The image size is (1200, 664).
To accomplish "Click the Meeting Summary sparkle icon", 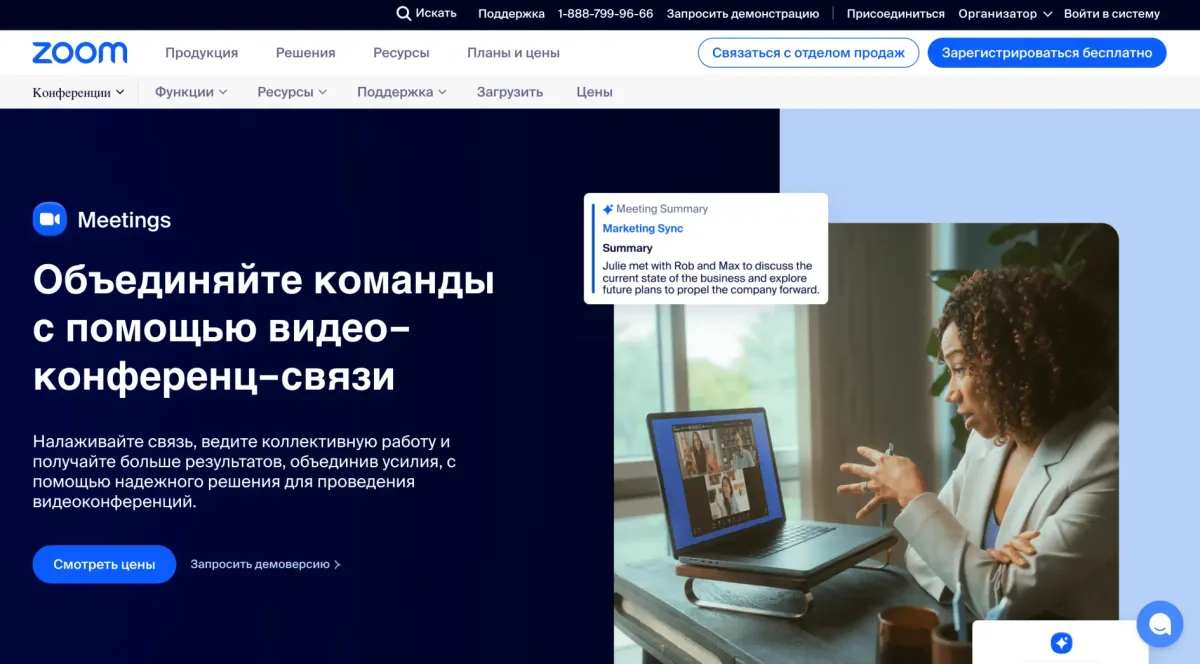I will 608,209.
